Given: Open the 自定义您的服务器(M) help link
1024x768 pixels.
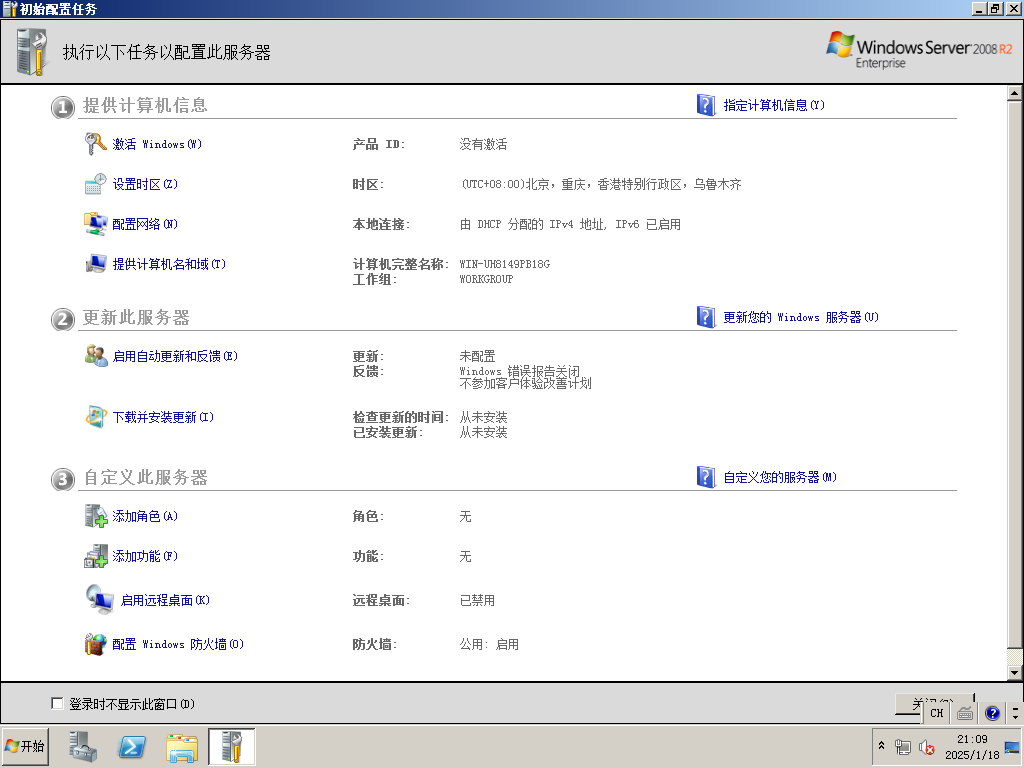Looking at the screenshot, I should [x=780, y=477].
